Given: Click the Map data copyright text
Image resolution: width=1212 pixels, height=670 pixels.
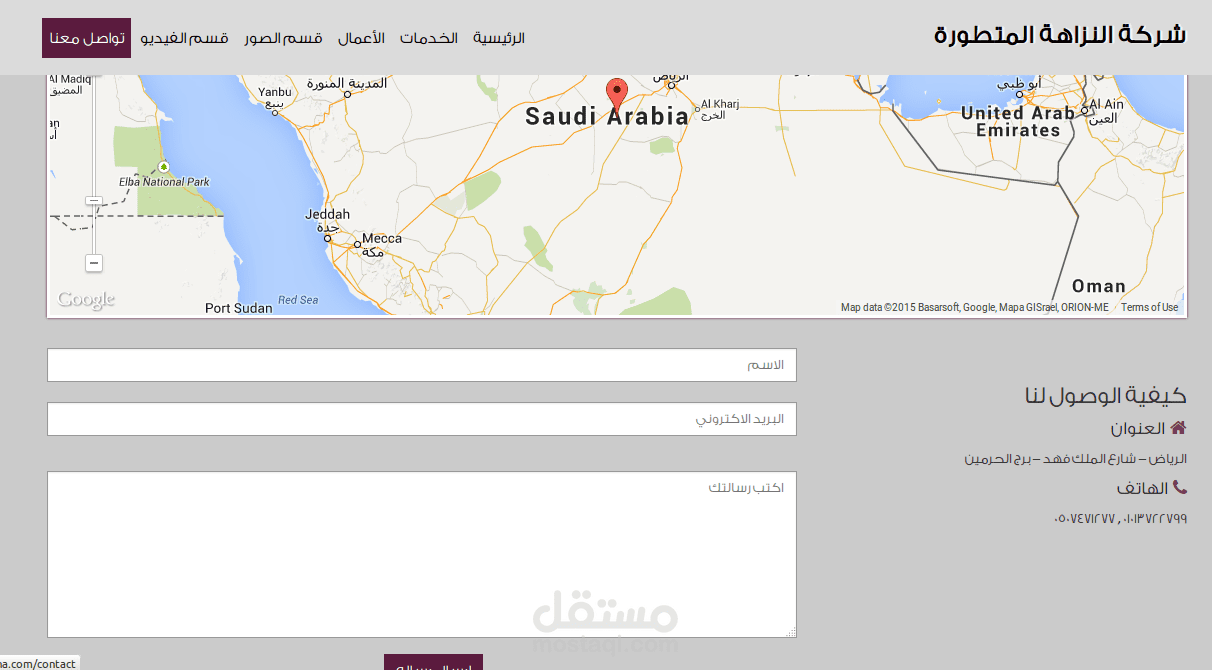Looking at the screenshot, I should click(974, 307).
